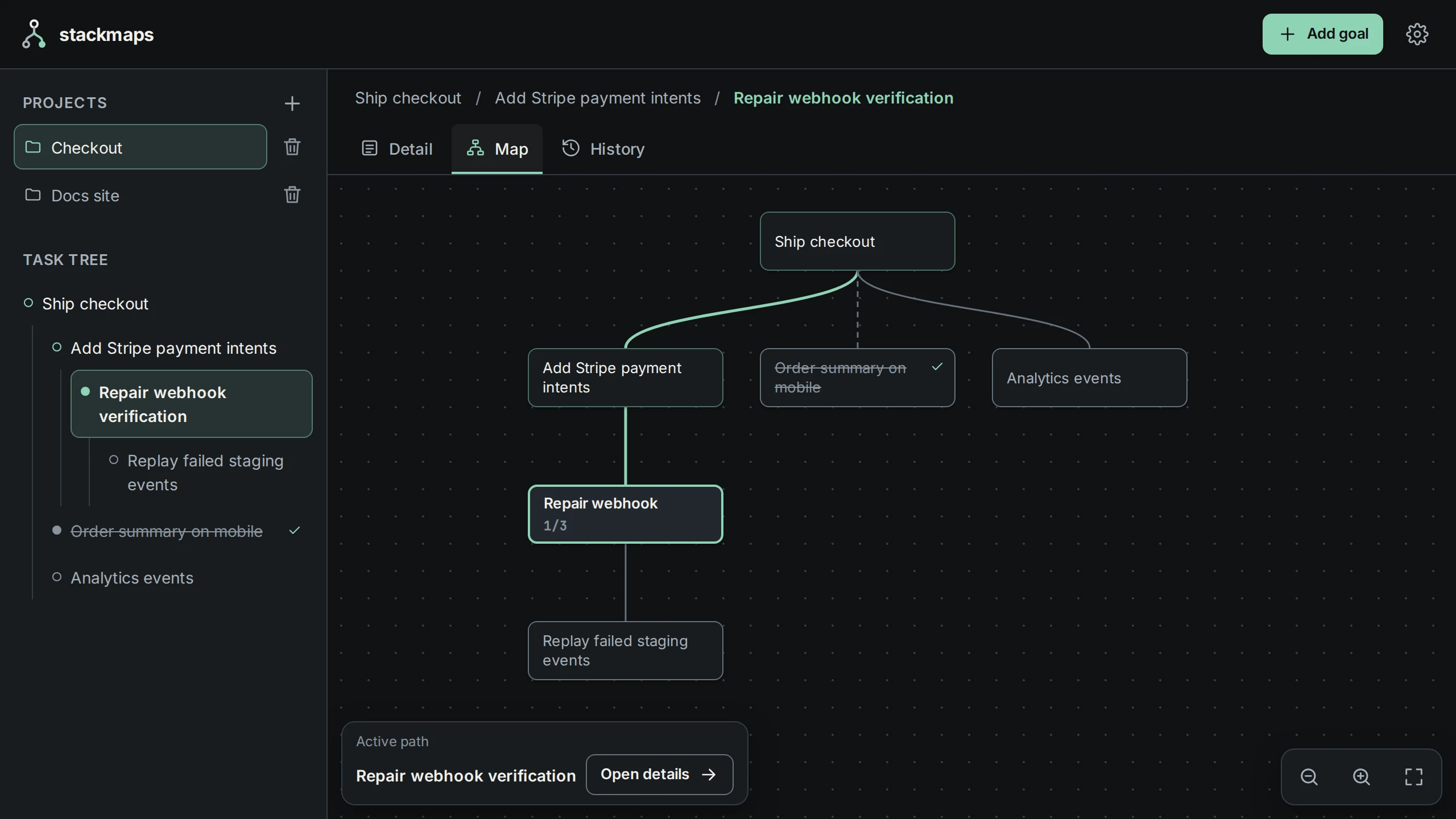The width and height of the screenshot is (1456, 819).
Task: Select Replay failed staging events tree item
Action: tap(205, 473)
